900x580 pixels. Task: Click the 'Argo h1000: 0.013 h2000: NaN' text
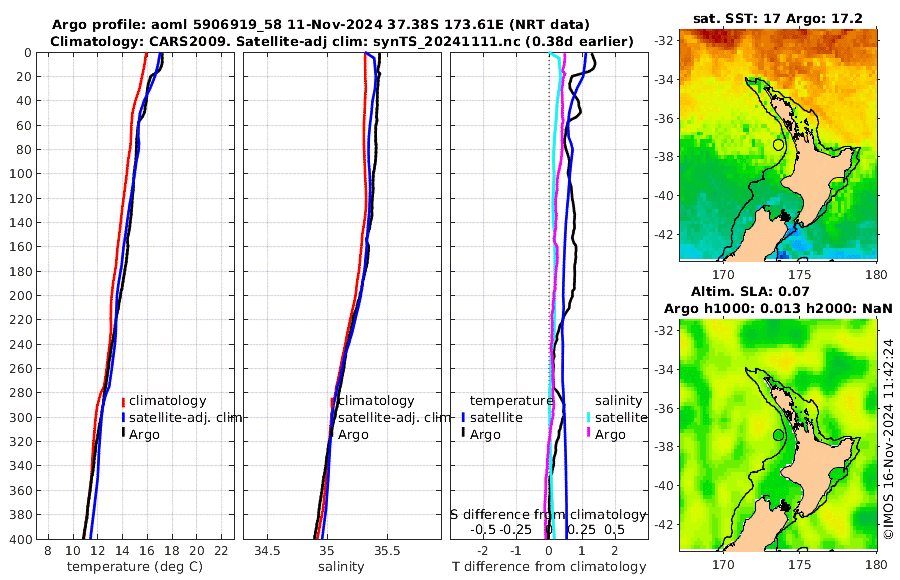click(778, 308)
